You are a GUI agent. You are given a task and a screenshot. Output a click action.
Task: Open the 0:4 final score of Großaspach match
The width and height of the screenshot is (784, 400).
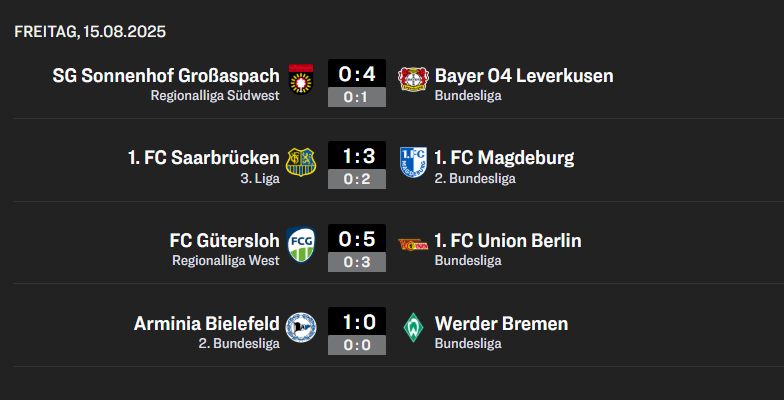[357, 74]
